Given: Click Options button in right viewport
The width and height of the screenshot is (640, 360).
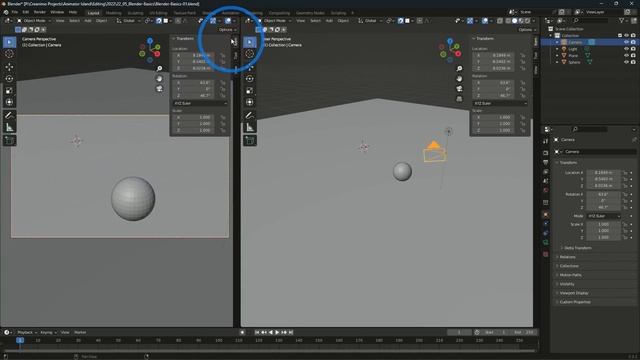Looking at the screenshot, I should click(527, 30).
